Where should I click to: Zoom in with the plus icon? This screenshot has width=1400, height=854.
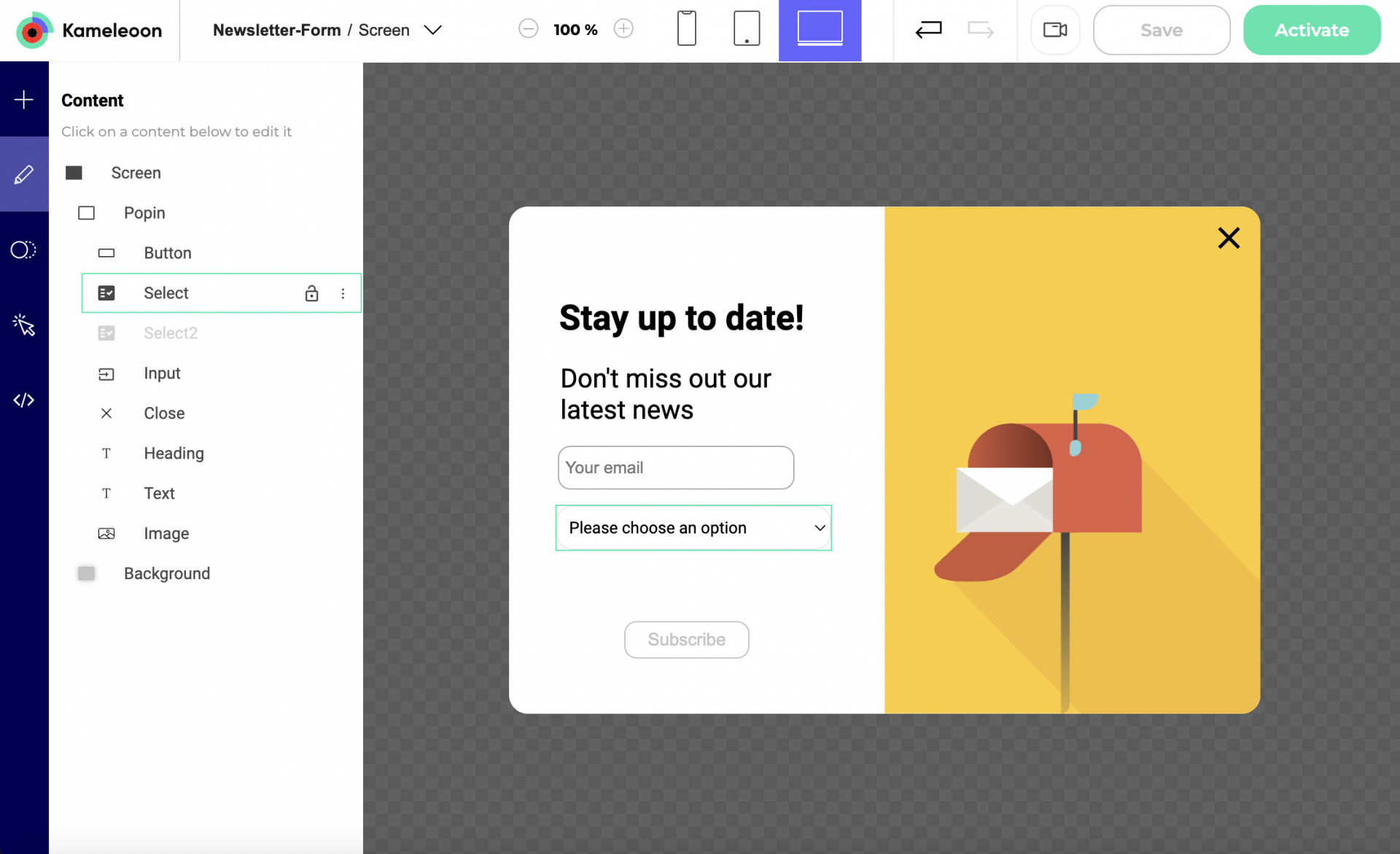coord(623,29)
